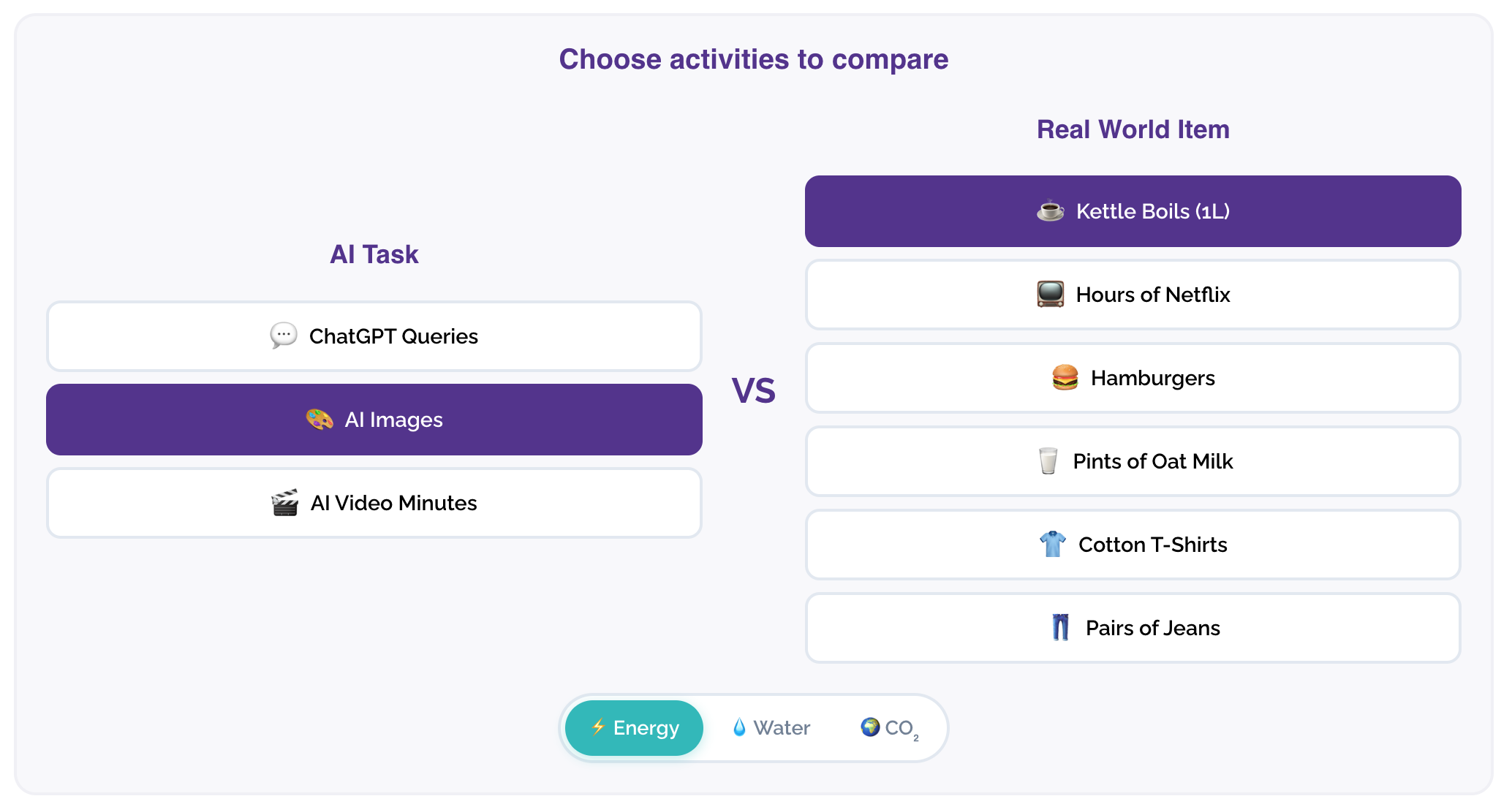Choose AI Video Minutes as the AI task
The height and width of the screenshot is (807, 1512).
pyautogui.click(x=374, y=503)
